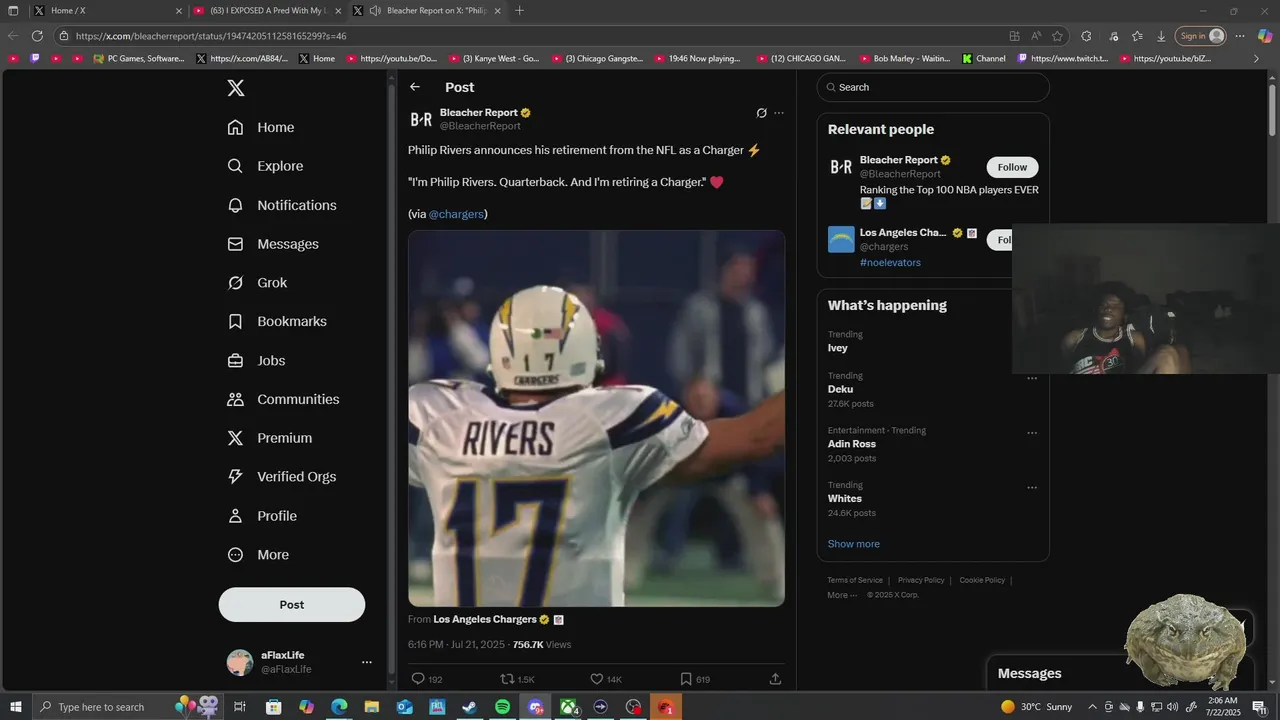Screen dimensions: 1280x720
Task: Open options for Adin Ross trend
Action: coord(1032,433)
